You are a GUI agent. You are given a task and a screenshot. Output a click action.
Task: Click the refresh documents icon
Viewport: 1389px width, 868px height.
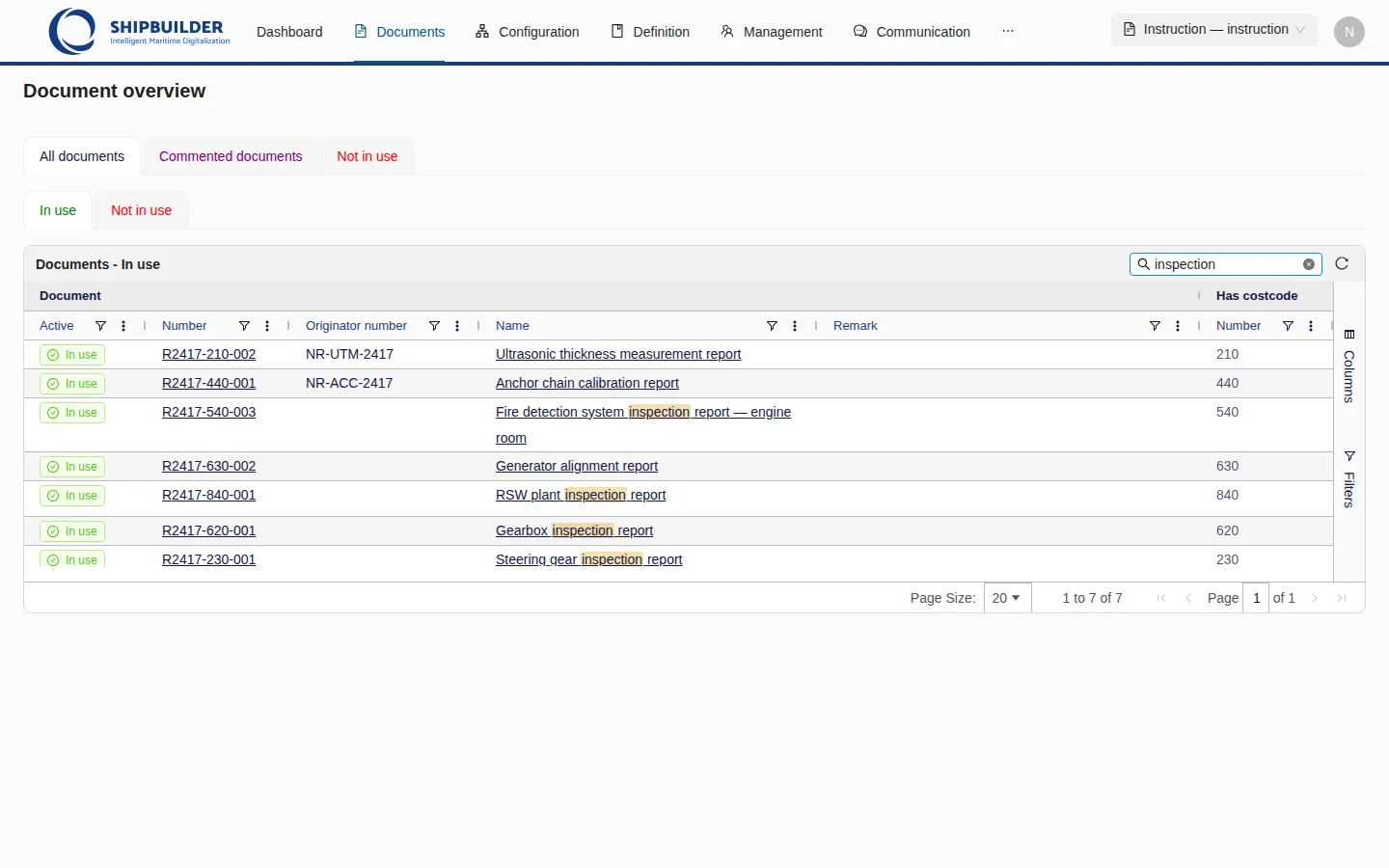tap(1342, 263)
